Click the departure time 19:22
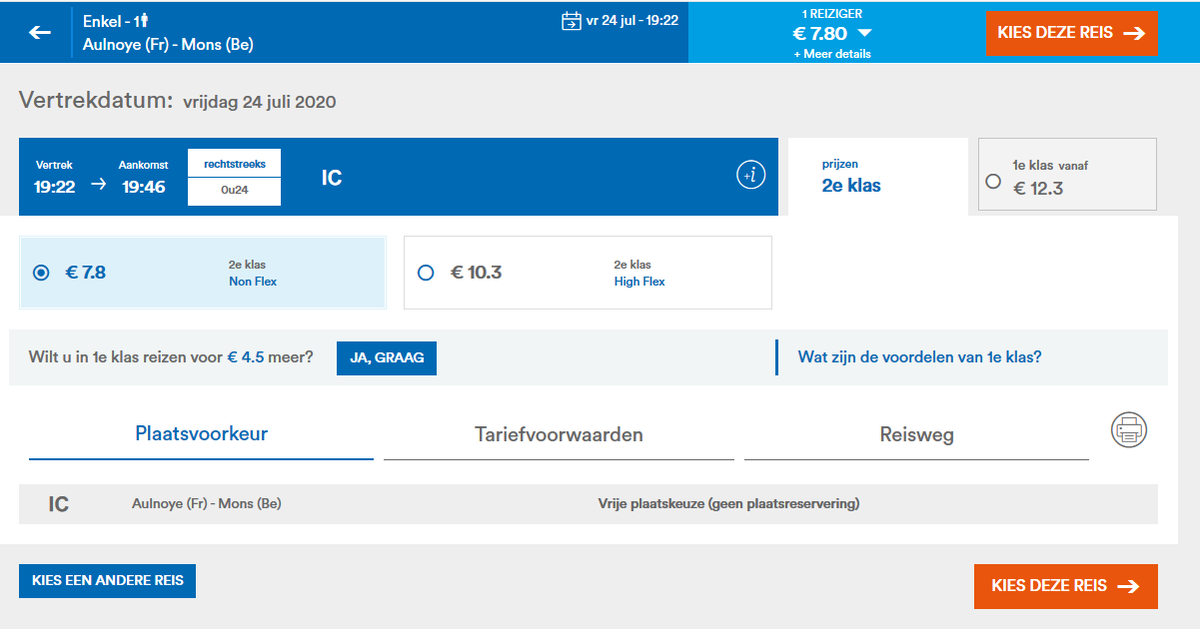 coord(55,186)
